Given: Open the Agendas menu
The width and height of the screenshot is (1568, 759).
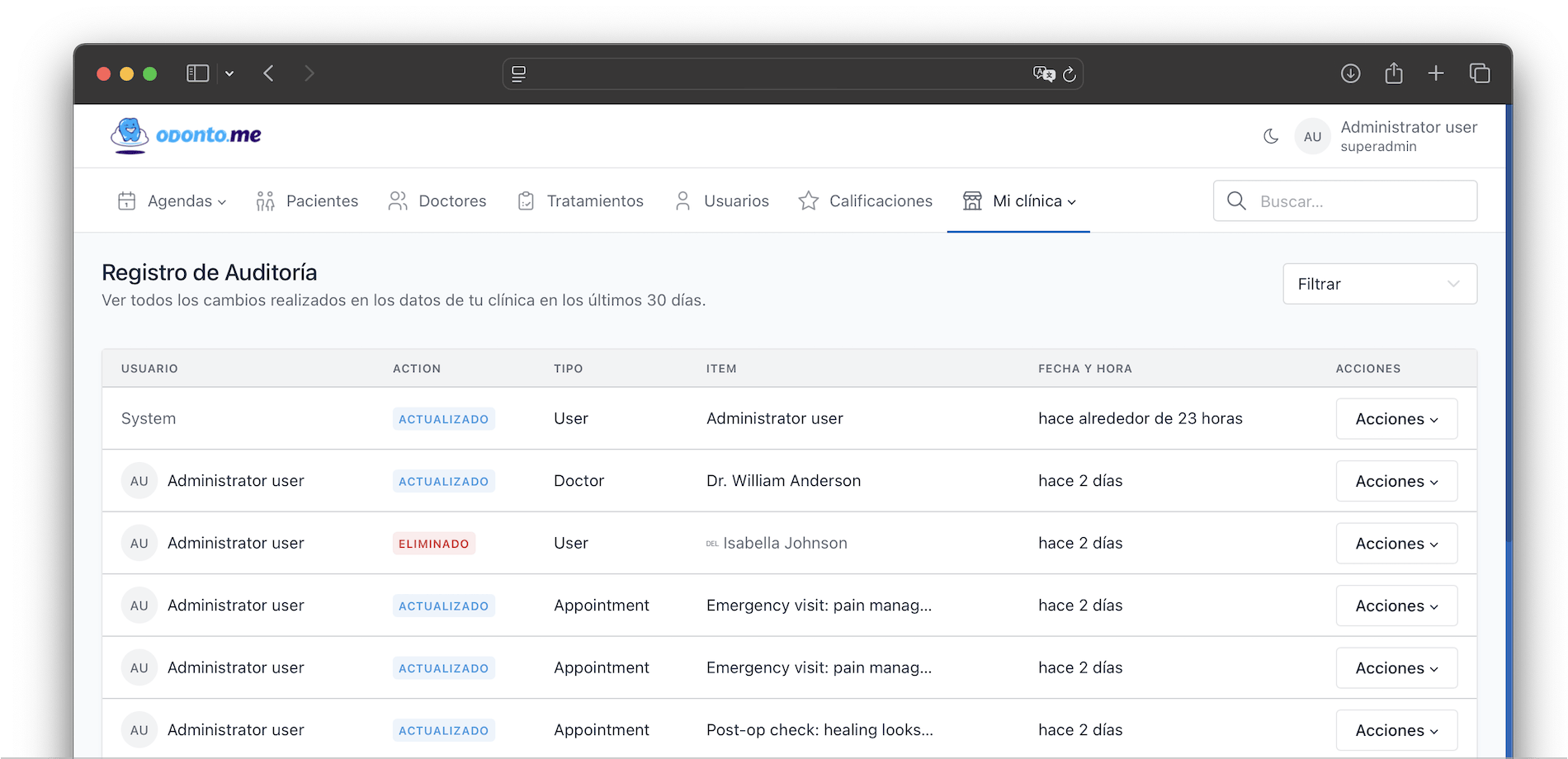Looking at the screenshot, I should pos(172,201).
